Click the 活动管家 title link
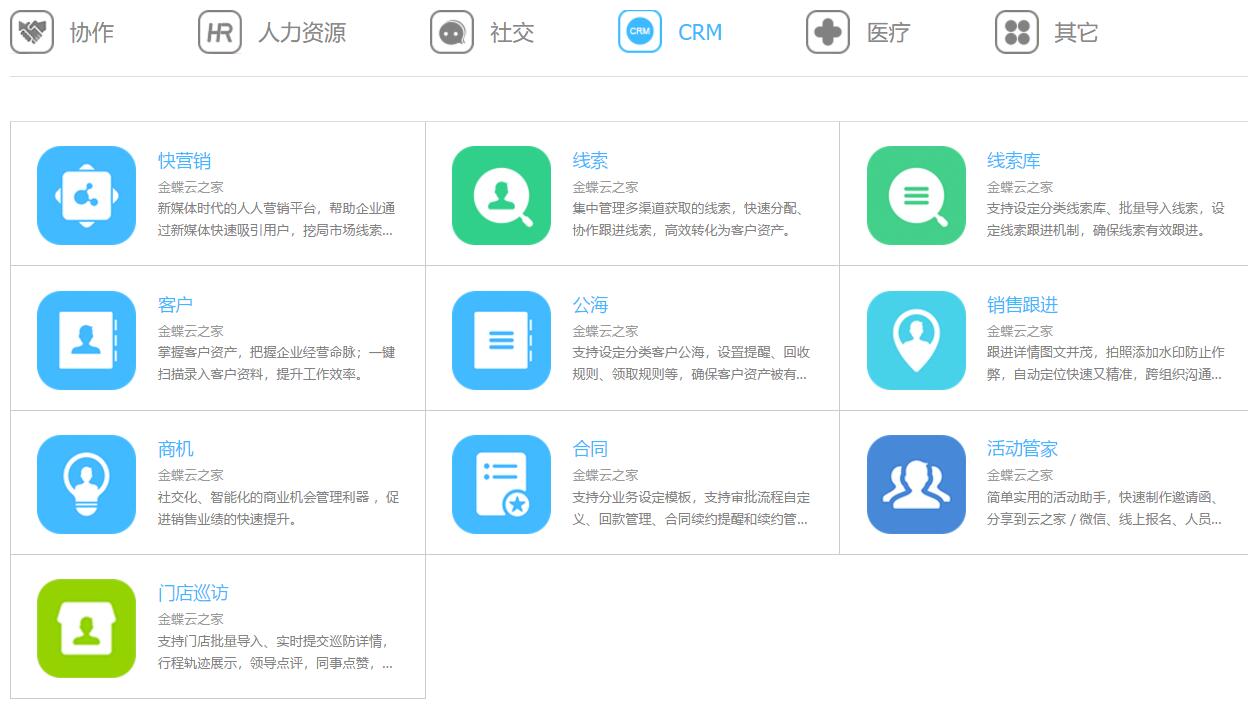1248x707 pixels. (x=1022, y=449)
